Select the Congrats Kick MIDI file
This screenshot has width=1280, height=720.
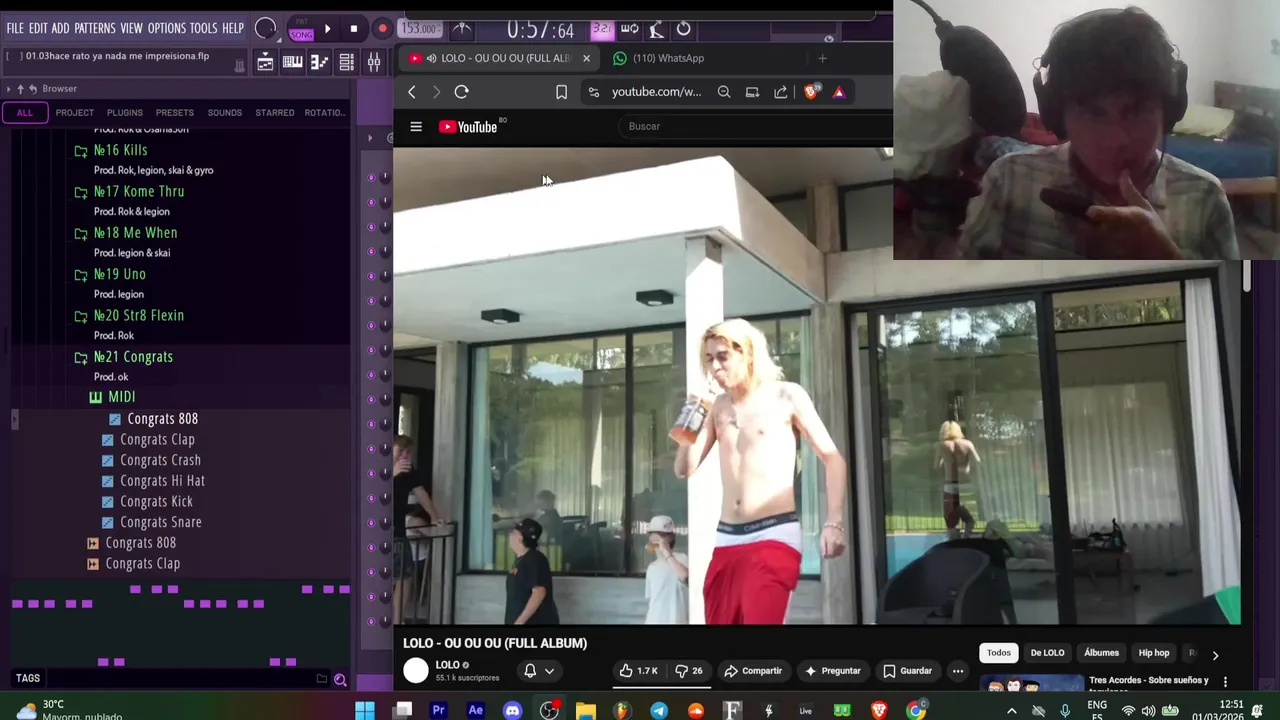tap(147, 502)
